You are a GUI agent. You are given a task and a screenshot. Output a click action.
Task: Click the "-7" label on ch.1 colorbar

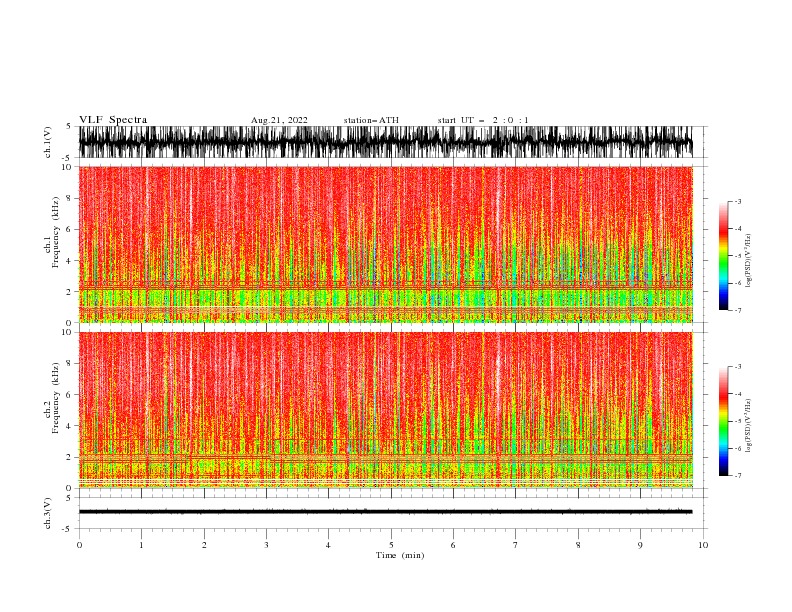(737, 310)
